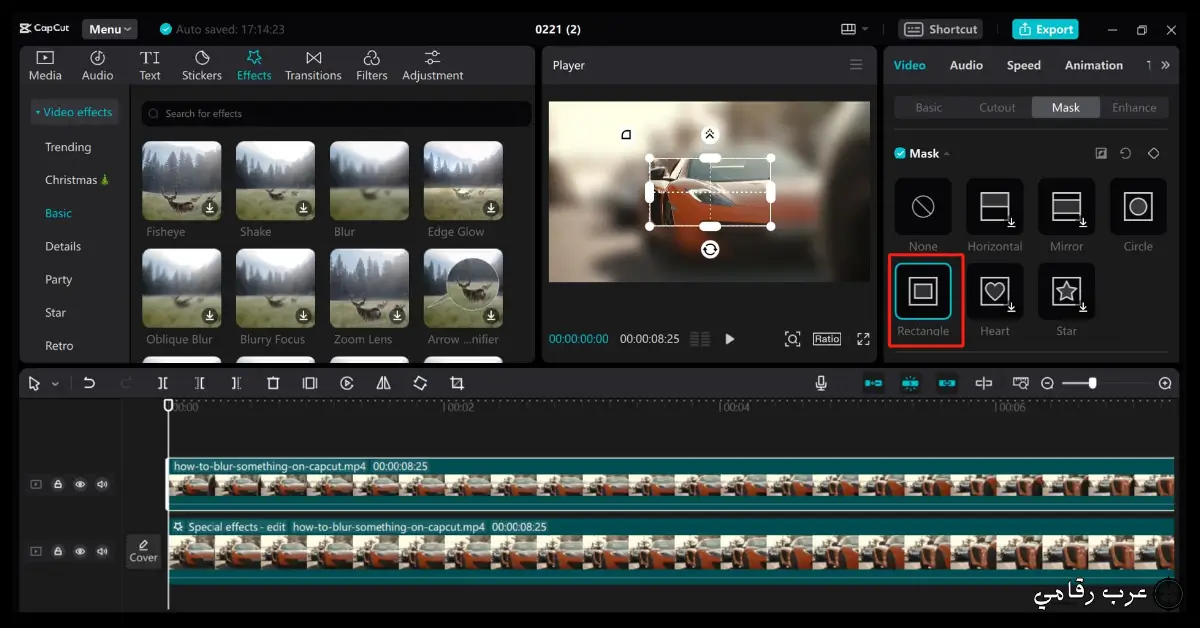Viewport: 1200px width, 628px height.
Task: Click the record voiceover microphone icon
Action: click(821, 382)
